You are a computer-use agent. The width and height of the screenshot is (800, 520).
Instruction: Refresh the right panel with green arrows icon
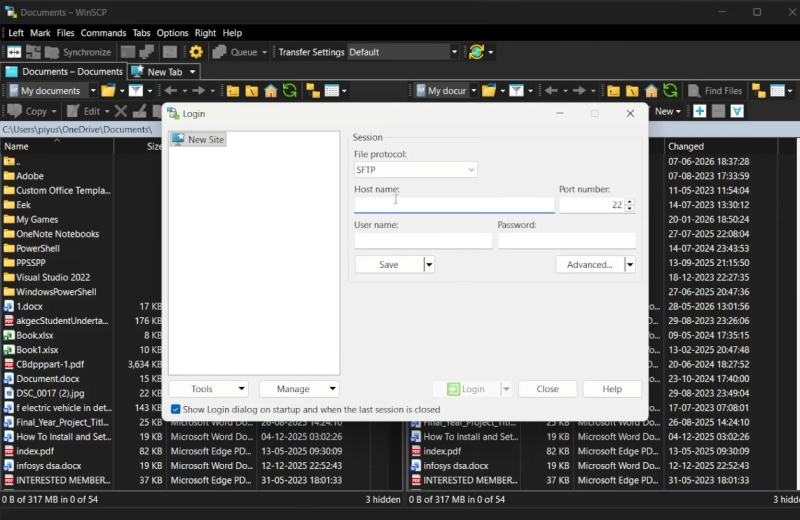pos(670,91)
